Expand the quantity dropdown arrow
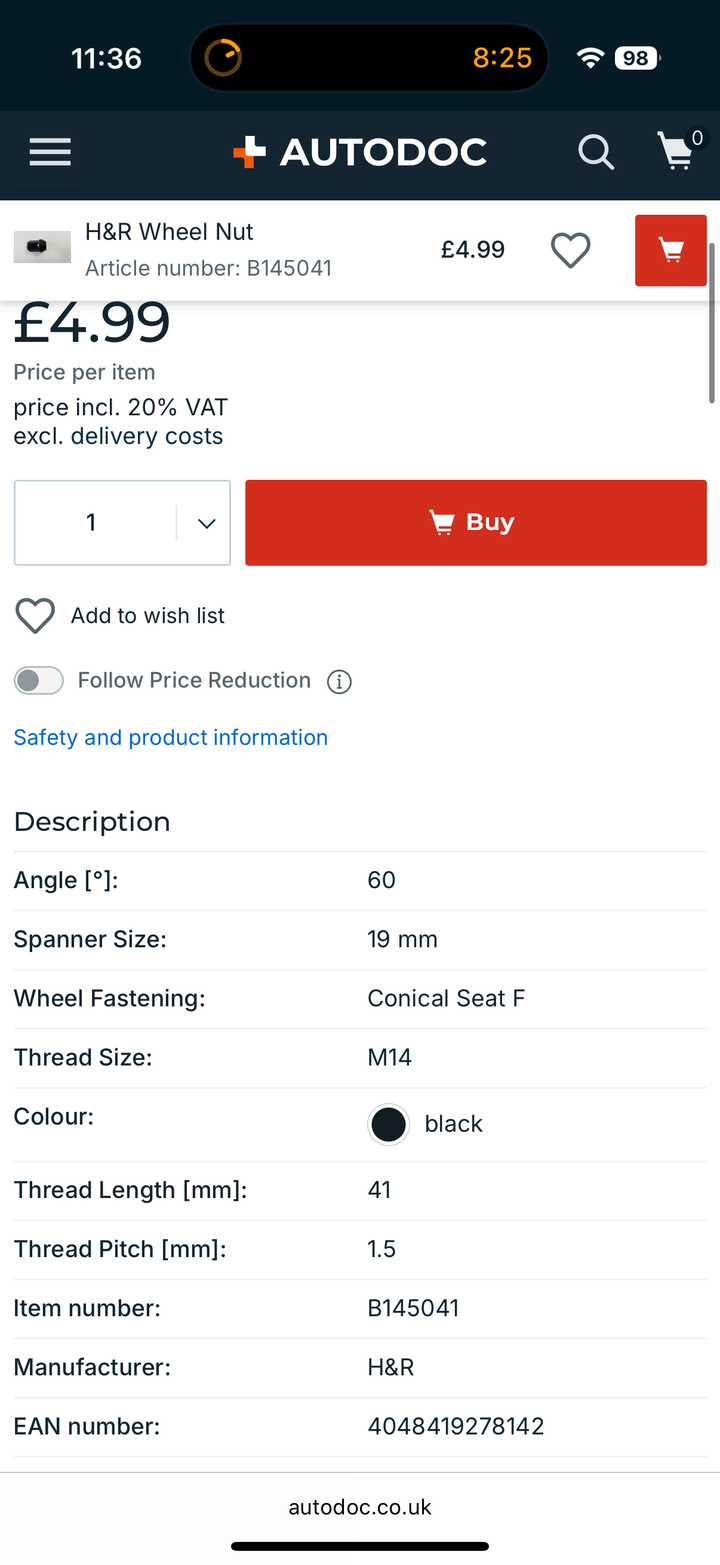Screen dimensions: 720x1565 pyautogui.click(x=206, y=523)
